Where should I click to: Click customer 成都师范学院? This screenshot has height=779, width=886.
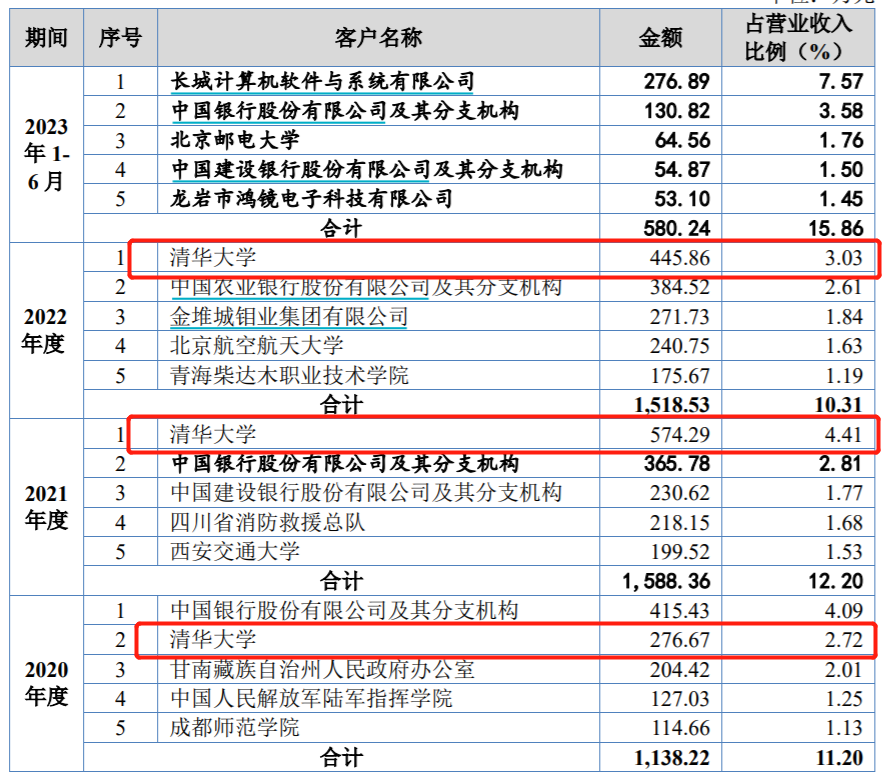click(x=234, y=728)
